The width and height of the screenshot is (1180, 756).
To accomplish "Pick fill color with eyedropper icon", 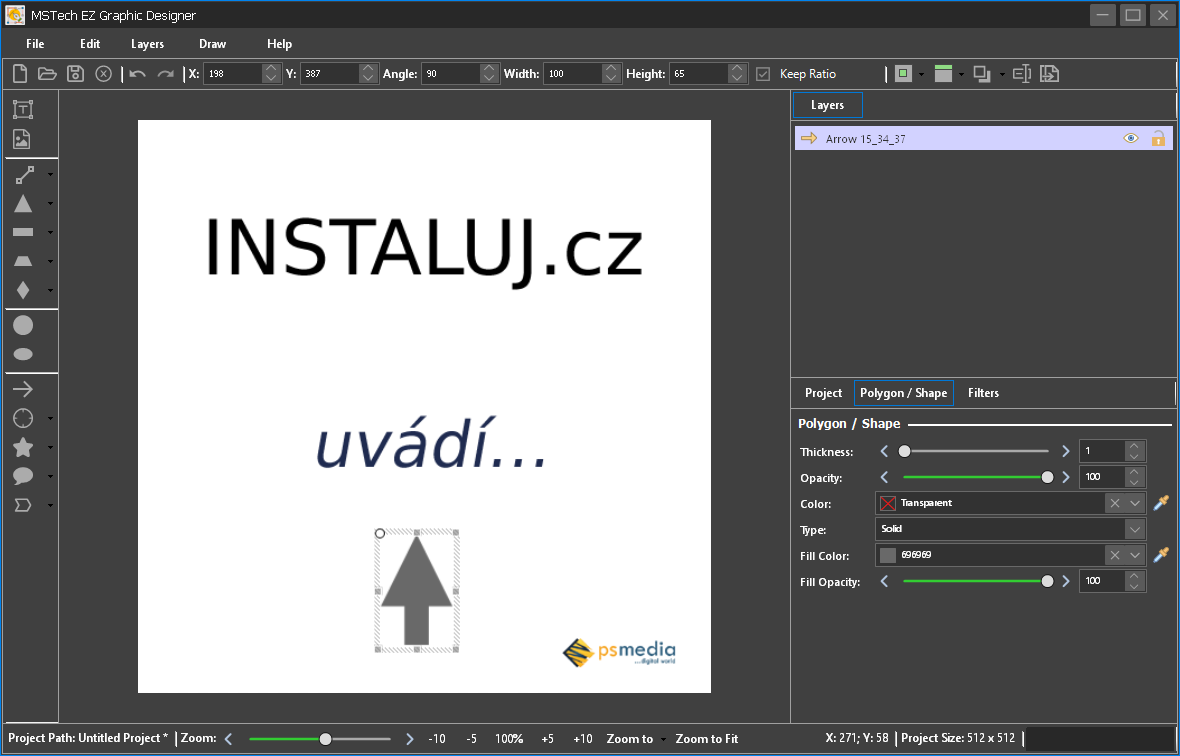I will pos(1161,555).
